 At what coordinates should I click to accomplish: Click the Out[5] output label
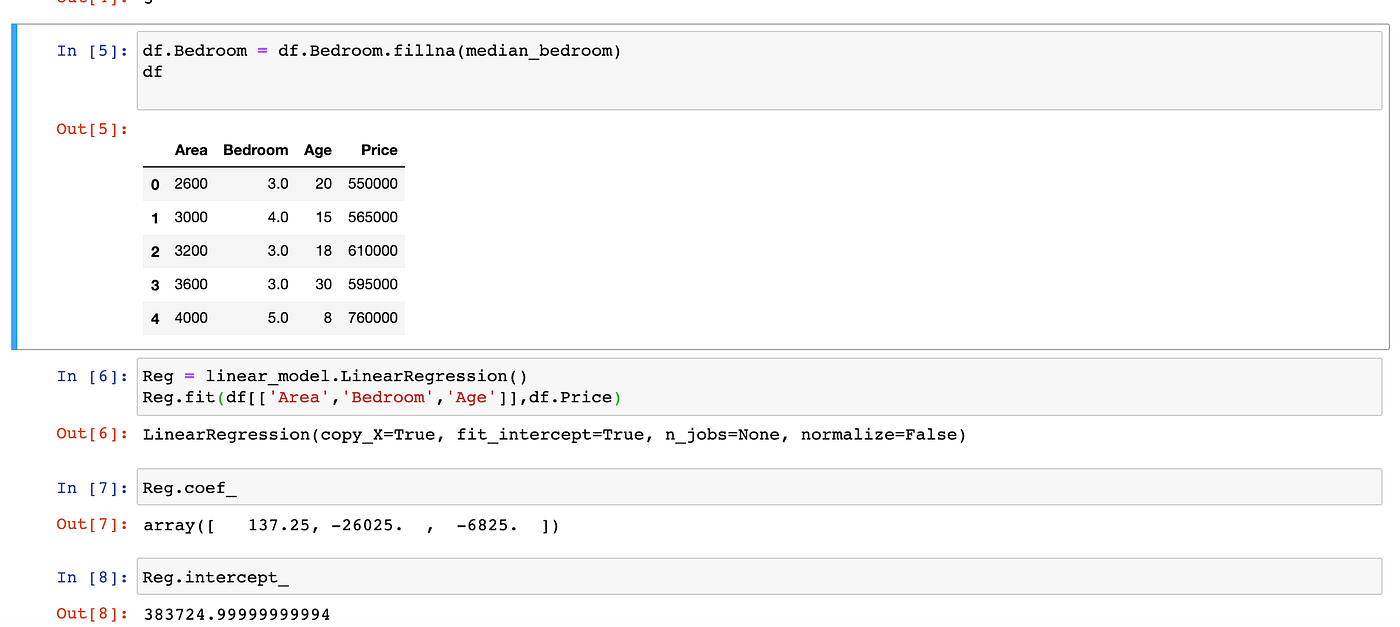[92, 129]
